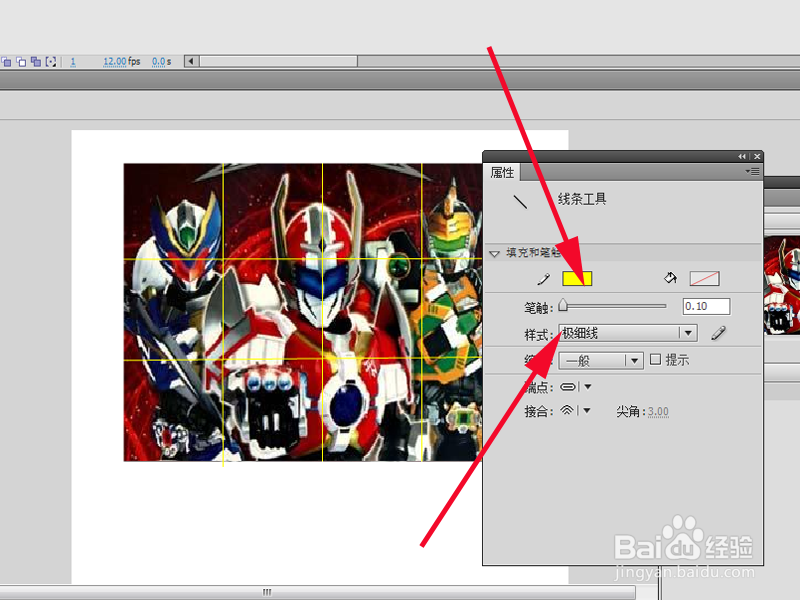Click the 尖角 value 3.00
800x600 pixels.
[658, 412]
